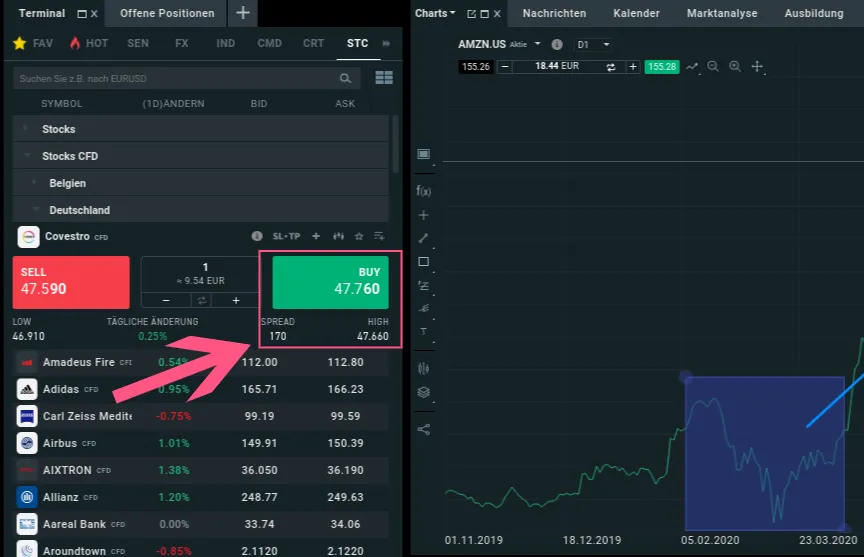
Task: Zoom in the chart
Action: 735,66
